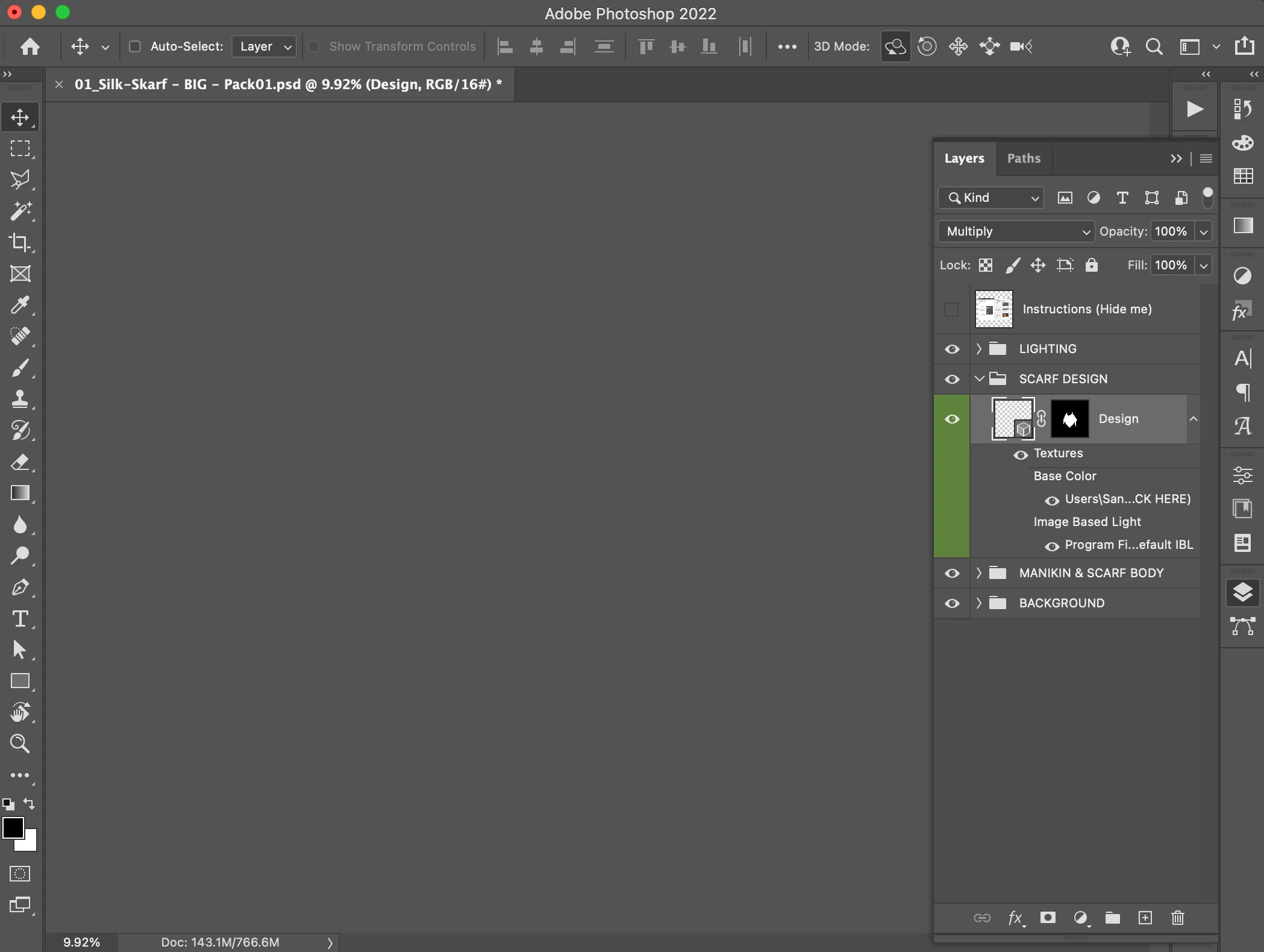The height and width of the screenshot is (952, 1264).
Task: Enable the Auto-Select checkbox
Action: pos(135,46)
